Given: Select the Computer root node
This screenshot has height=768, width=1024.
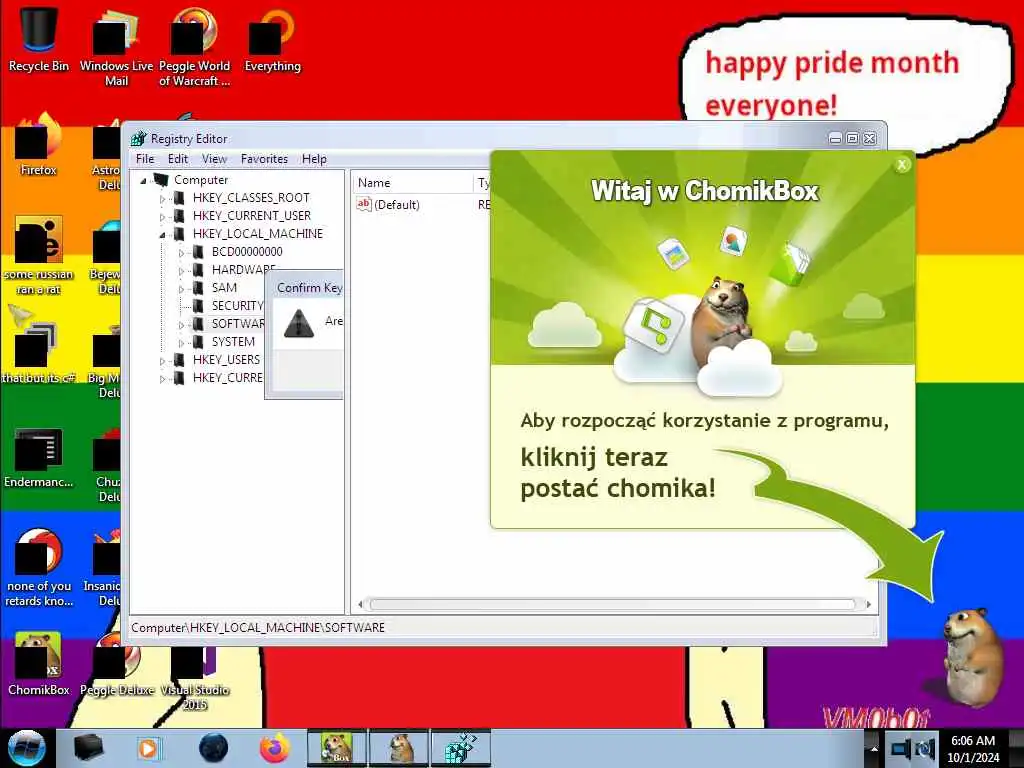Looking at the screenshot, I should (200, 180).
